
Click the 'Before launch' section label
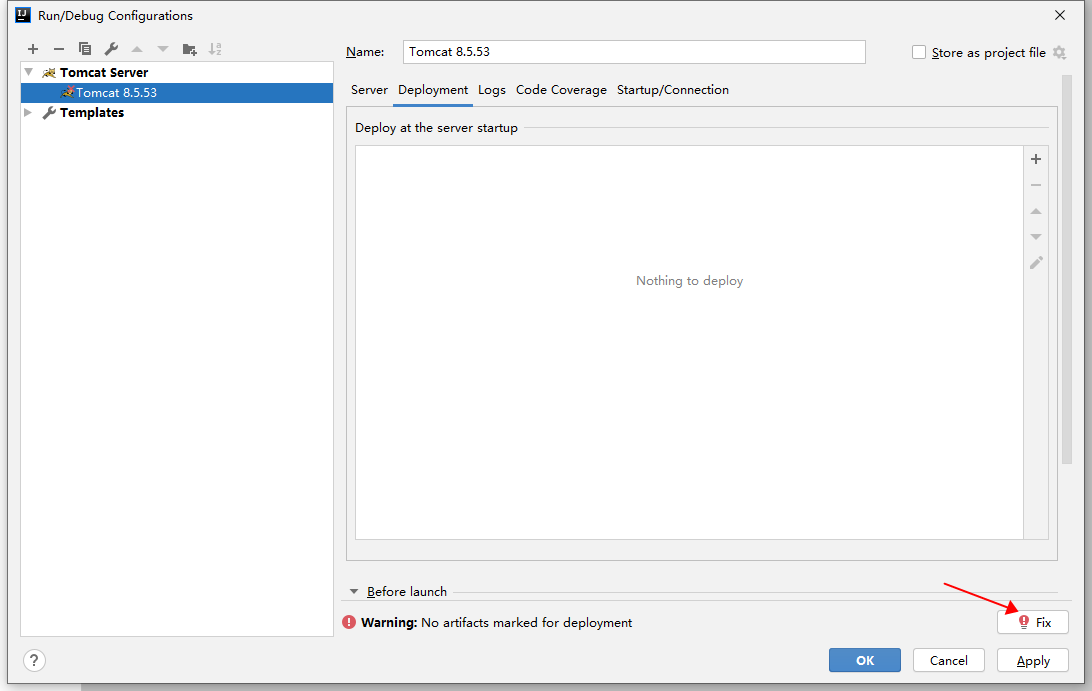pyautogui.click(x=407, y=591)
